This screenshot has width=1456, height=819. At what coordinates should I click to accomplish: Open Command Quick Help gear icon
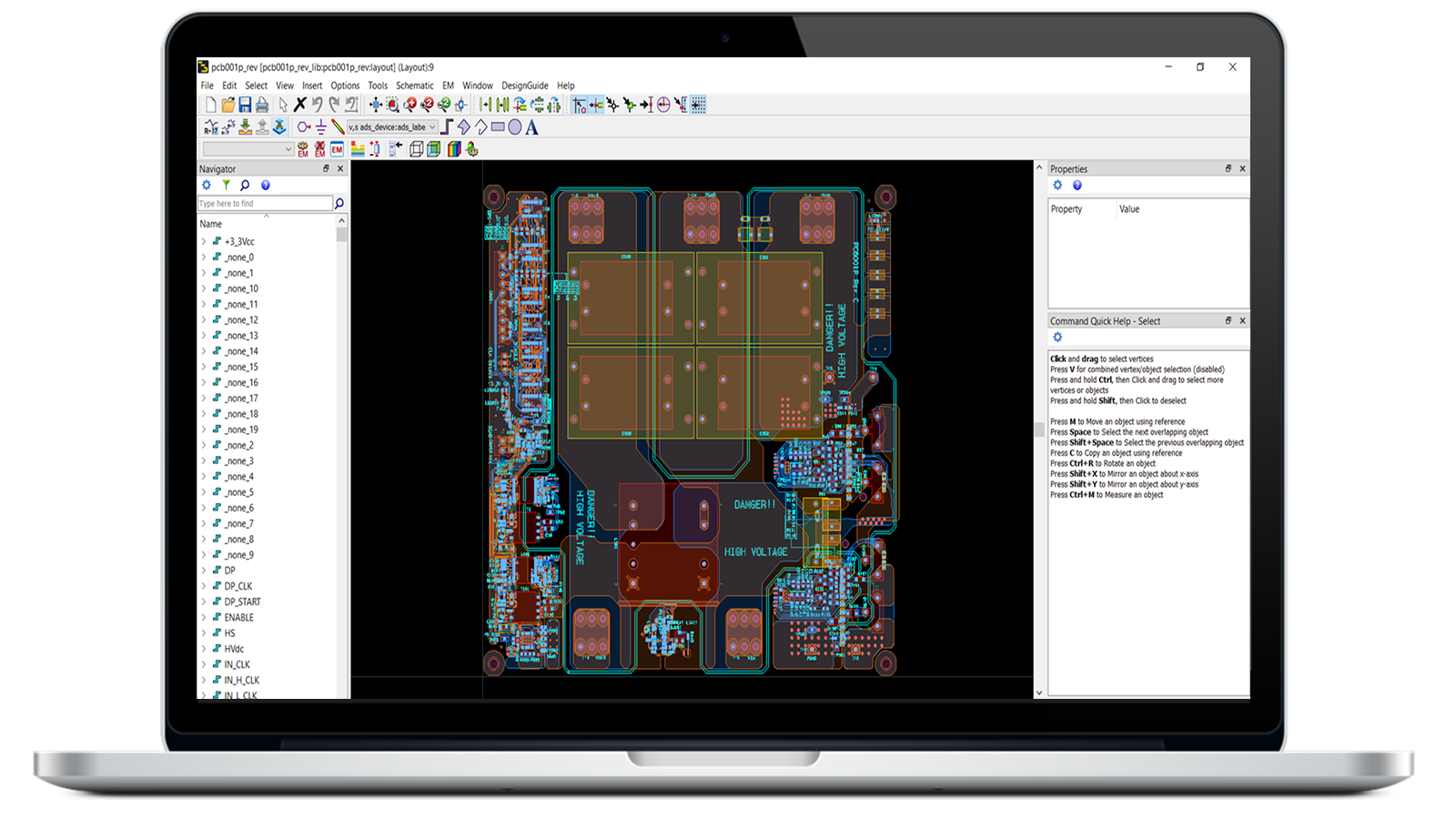point(1057,337)
